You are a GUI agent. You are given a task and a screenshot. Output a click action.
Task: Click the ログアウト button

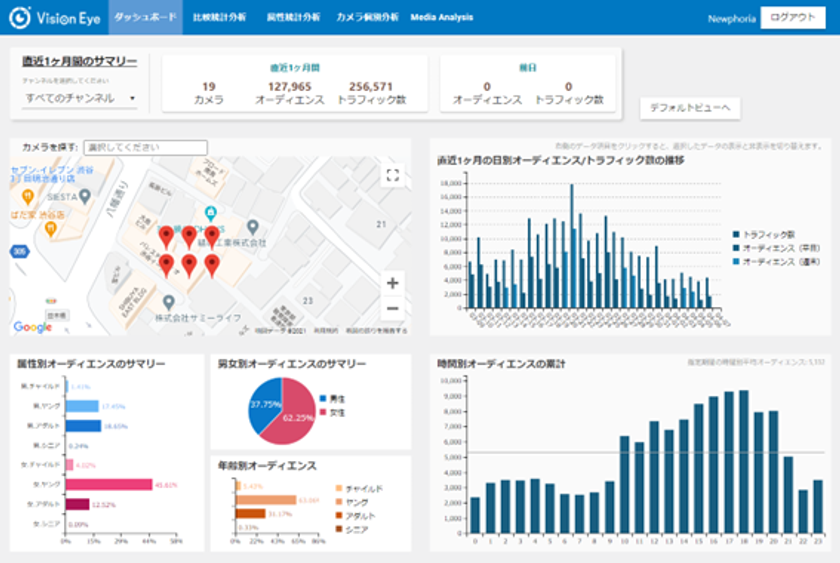coord(792,18)
